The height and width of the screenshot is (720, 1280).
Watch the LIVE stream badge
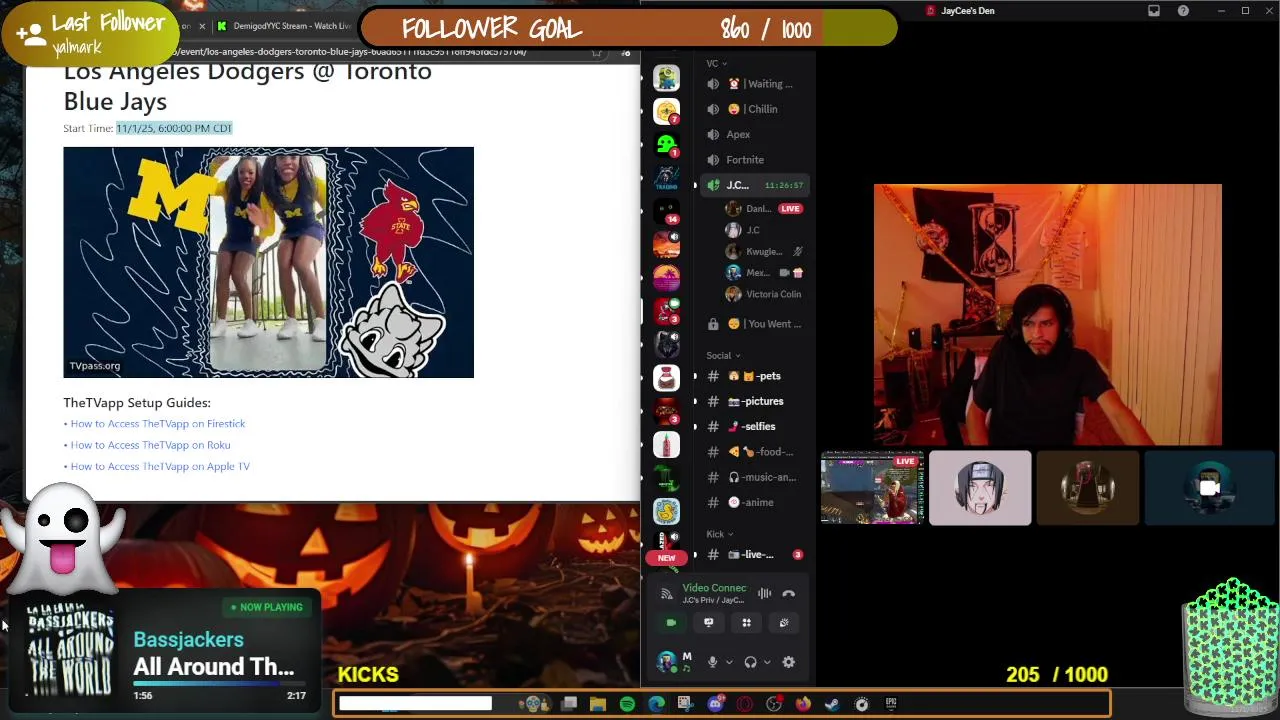790,209
